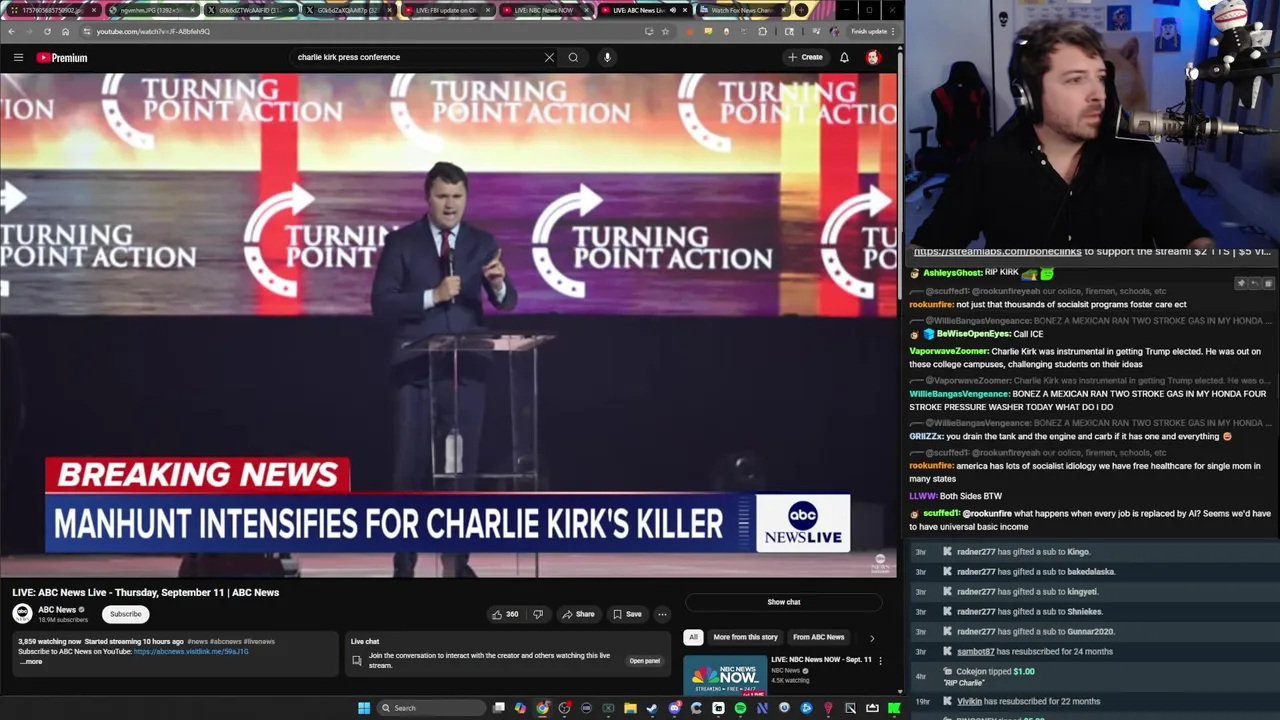This screenshot has width=1280, height=720.
Task: Mute the active ABC News tab audio
Action: 673,10
